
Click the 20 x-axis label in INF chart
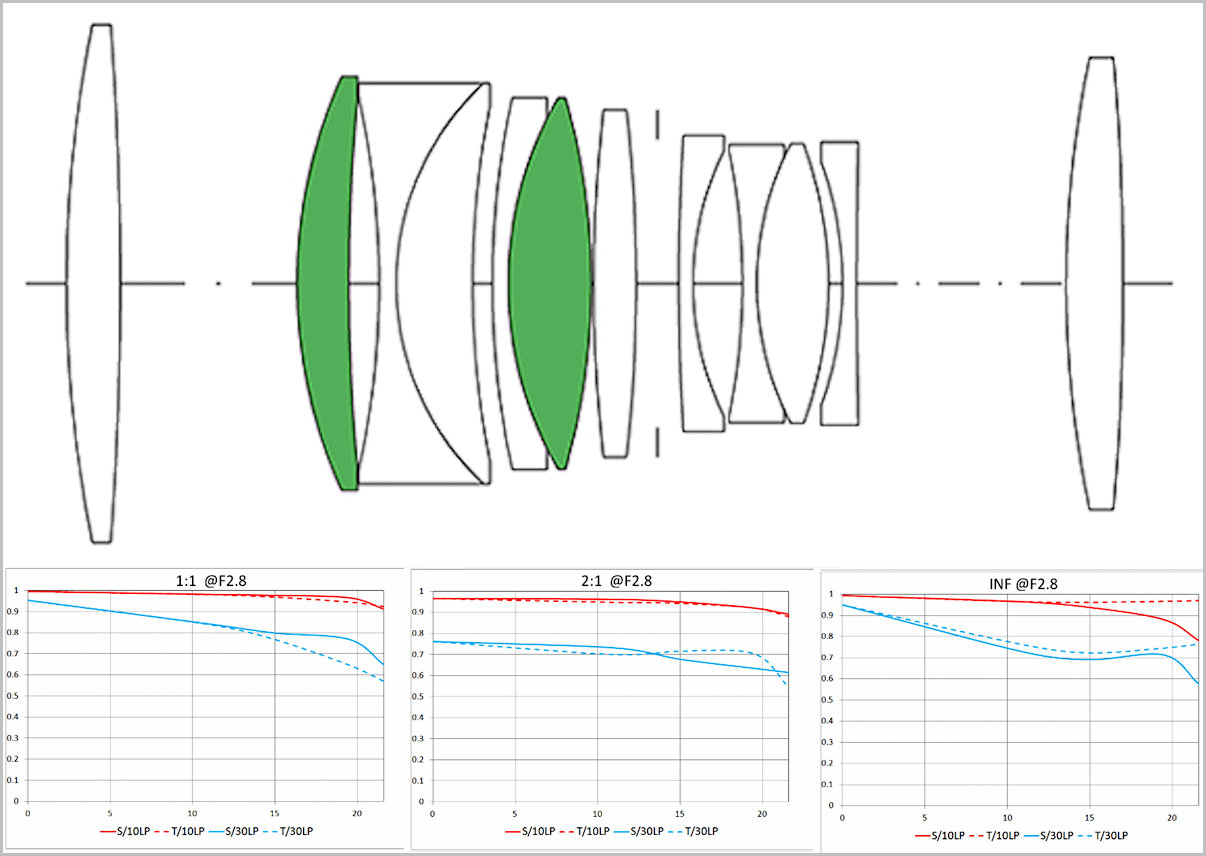(x=1172, y=818)
